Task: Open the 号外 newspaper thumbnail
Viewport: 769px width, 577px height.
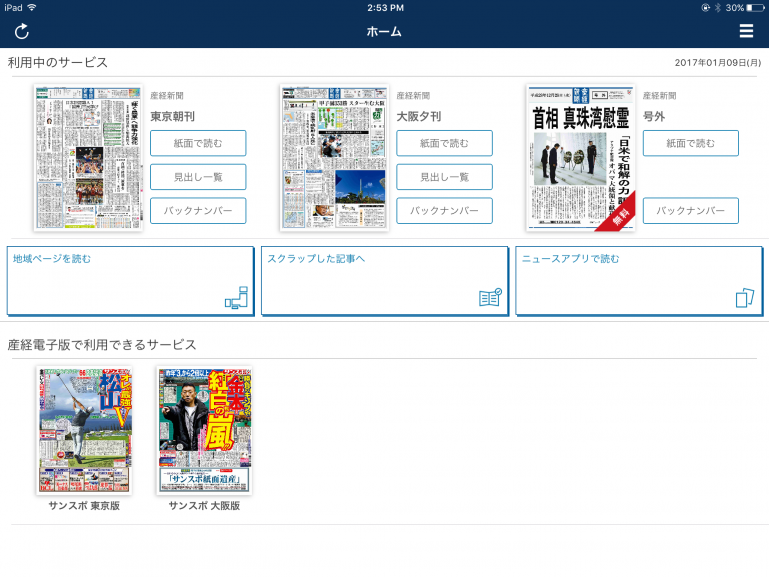Action: pos(581,157)
